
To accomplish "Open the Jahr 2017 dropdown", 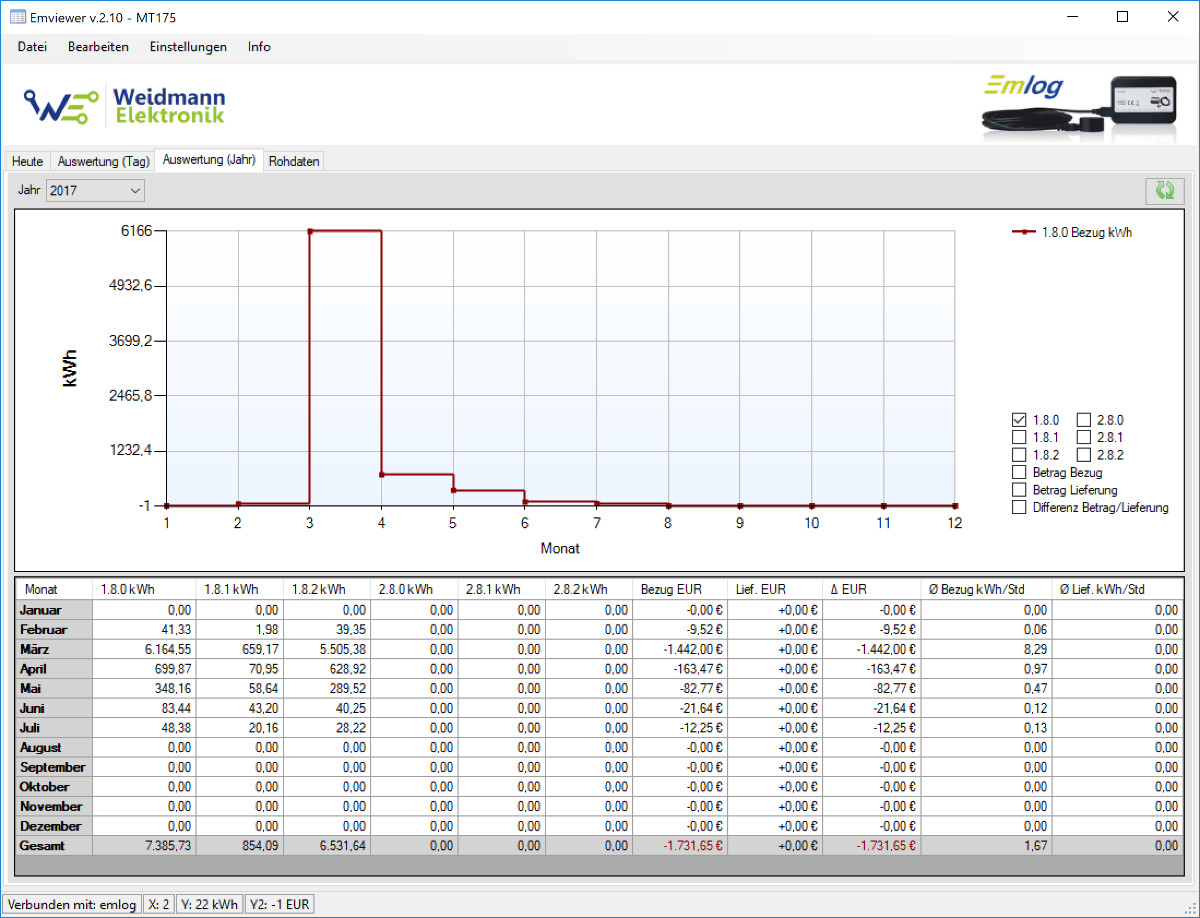I will pos(95,190).
